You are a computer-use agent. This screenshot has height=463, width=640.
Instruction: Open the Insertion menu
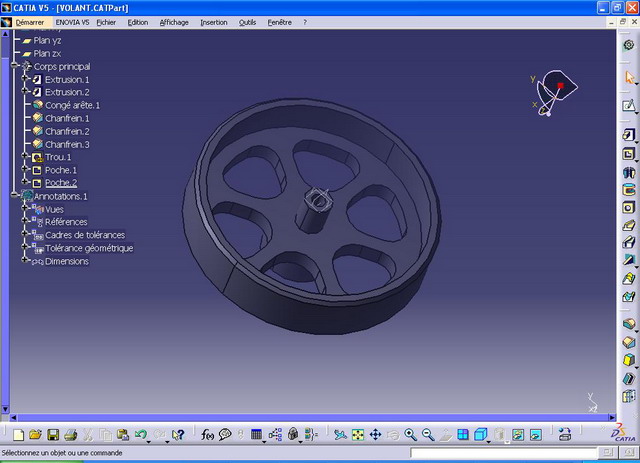(213, 22)
